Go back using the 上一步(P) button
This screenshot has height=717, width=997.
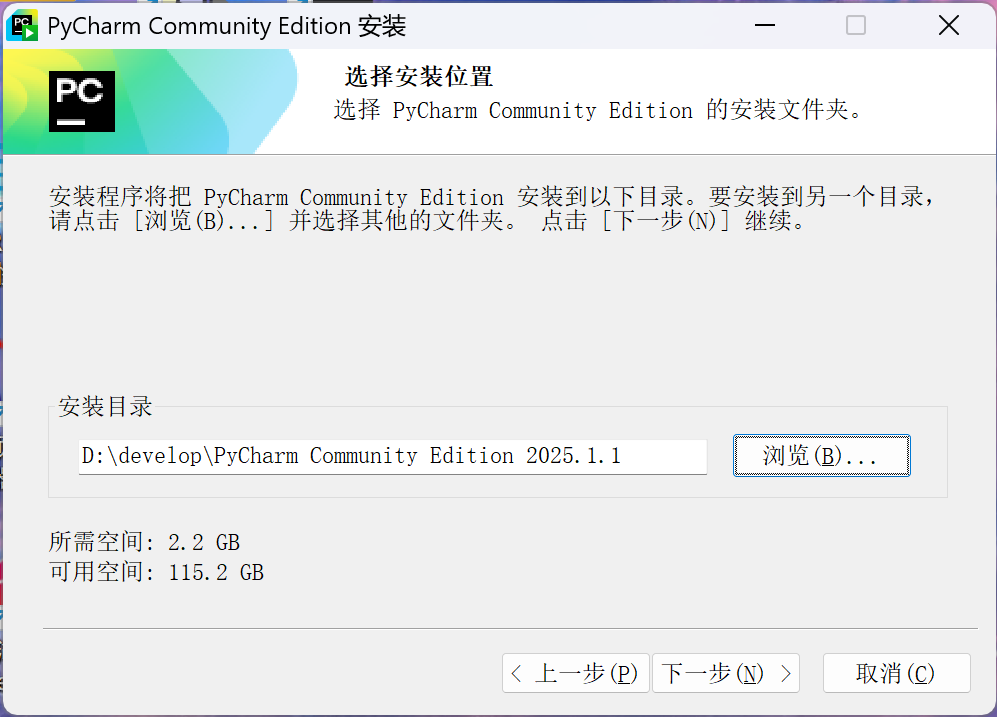point(576,673)
